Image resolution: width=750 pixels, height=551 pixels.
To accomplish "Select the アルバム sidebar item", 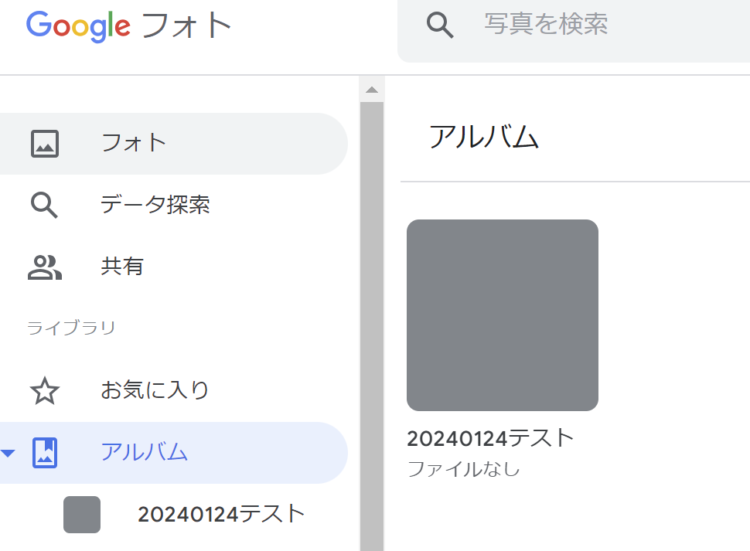I will [173, 452].
